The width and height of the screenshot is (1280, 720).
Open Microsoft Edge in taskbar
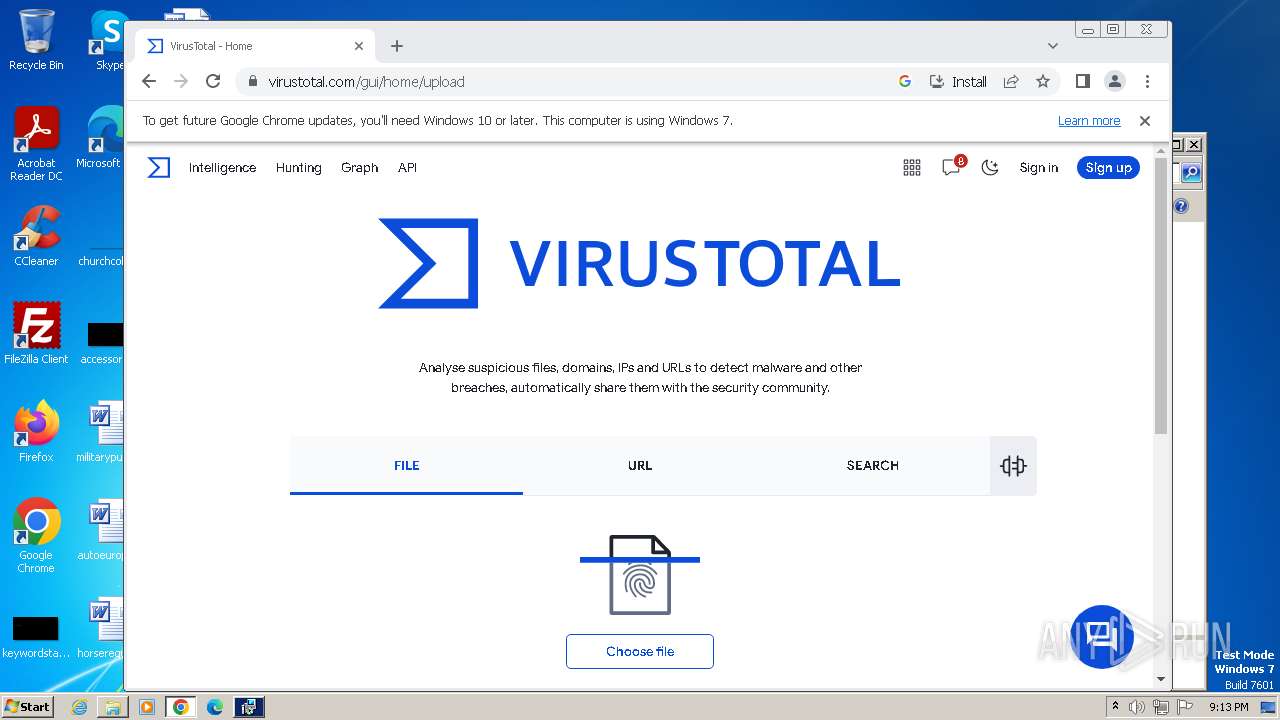[x=215, y=707]
